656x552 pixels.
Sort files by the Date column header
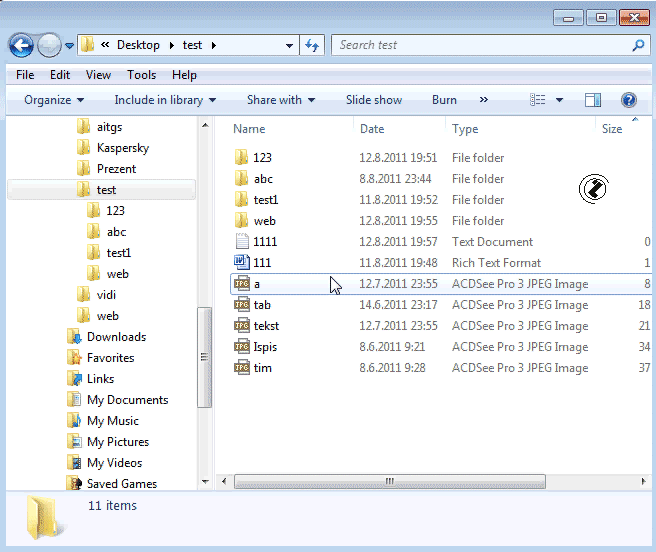click(x=372, y=129)
